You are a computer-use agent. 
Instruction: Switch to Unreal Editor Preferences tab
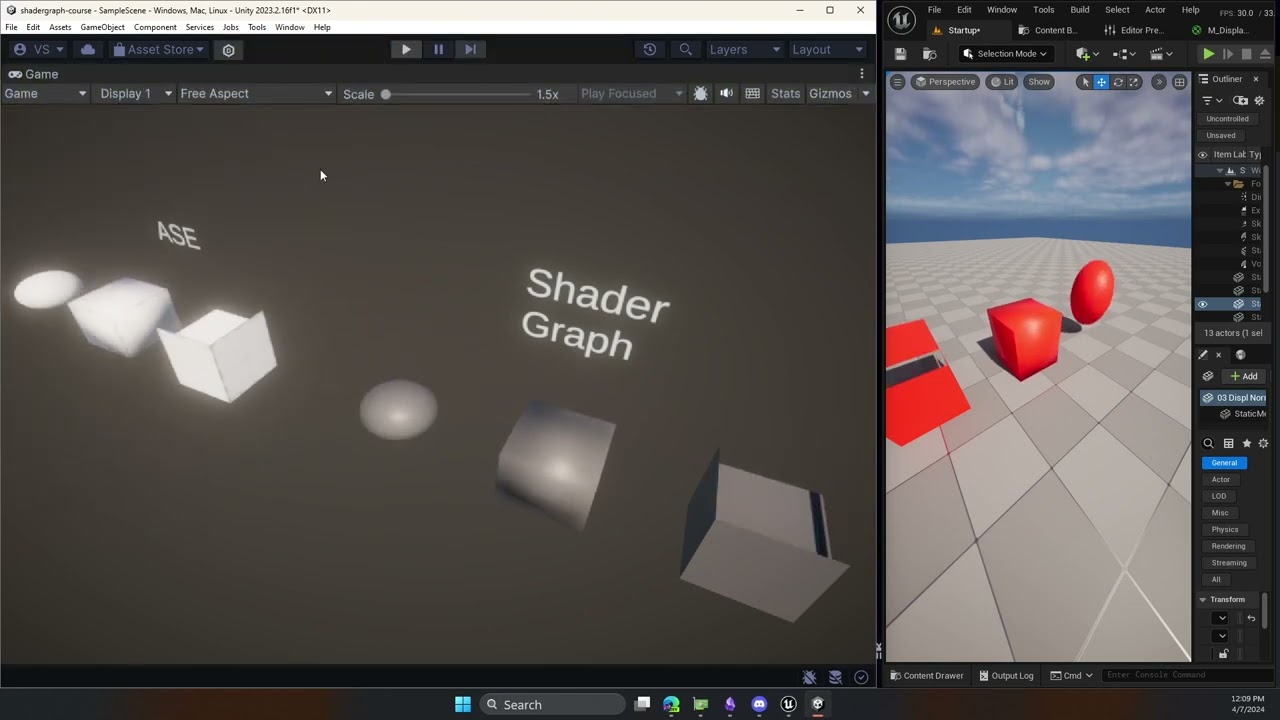(1134, 30)
